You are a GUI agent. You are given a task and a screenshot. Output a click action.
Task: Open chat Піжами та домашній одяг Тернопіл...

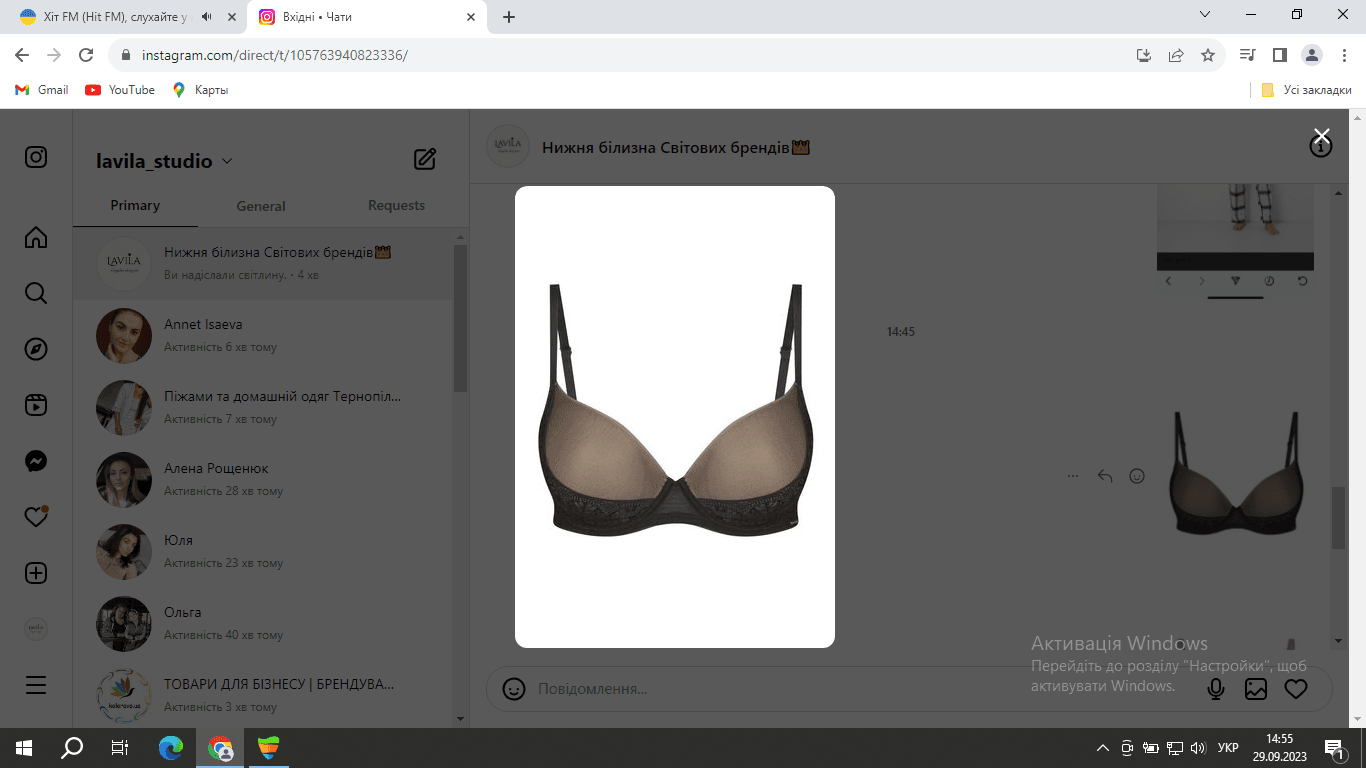point(263,408)
